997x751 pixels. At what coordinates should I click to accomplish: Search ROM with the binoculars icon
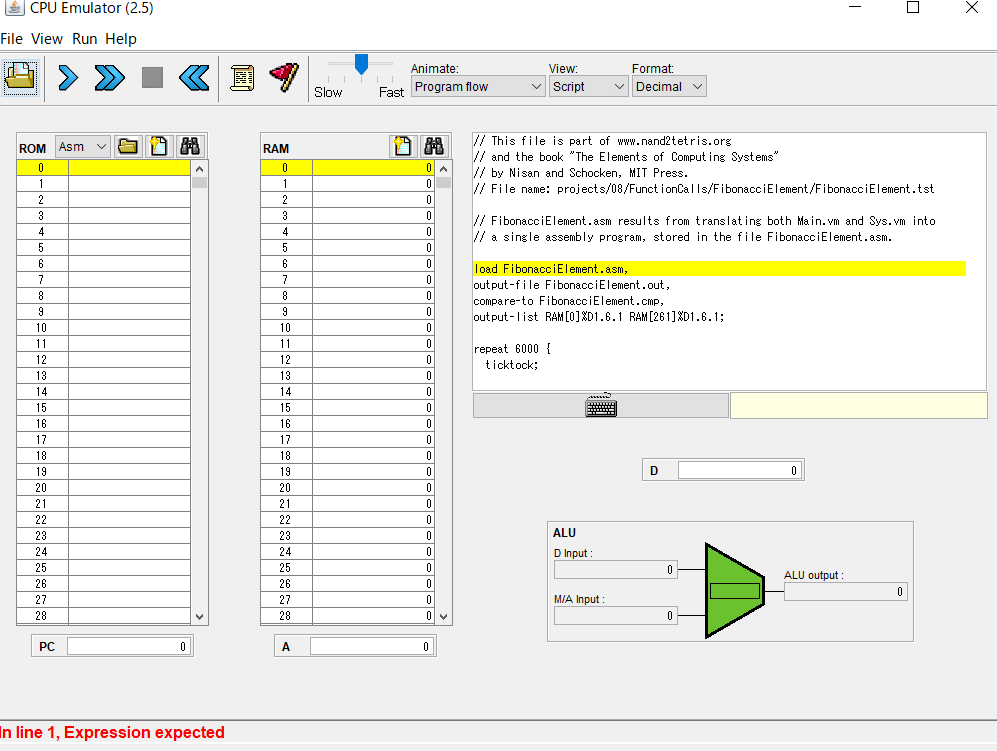190,146
